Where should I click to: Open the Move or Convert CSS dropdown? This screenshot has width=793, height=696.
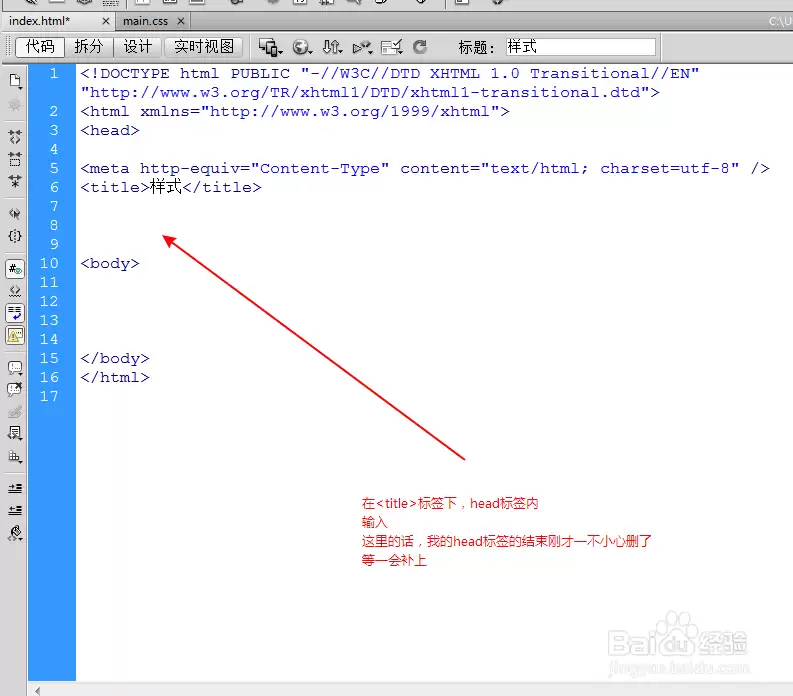tap(15, 456)
